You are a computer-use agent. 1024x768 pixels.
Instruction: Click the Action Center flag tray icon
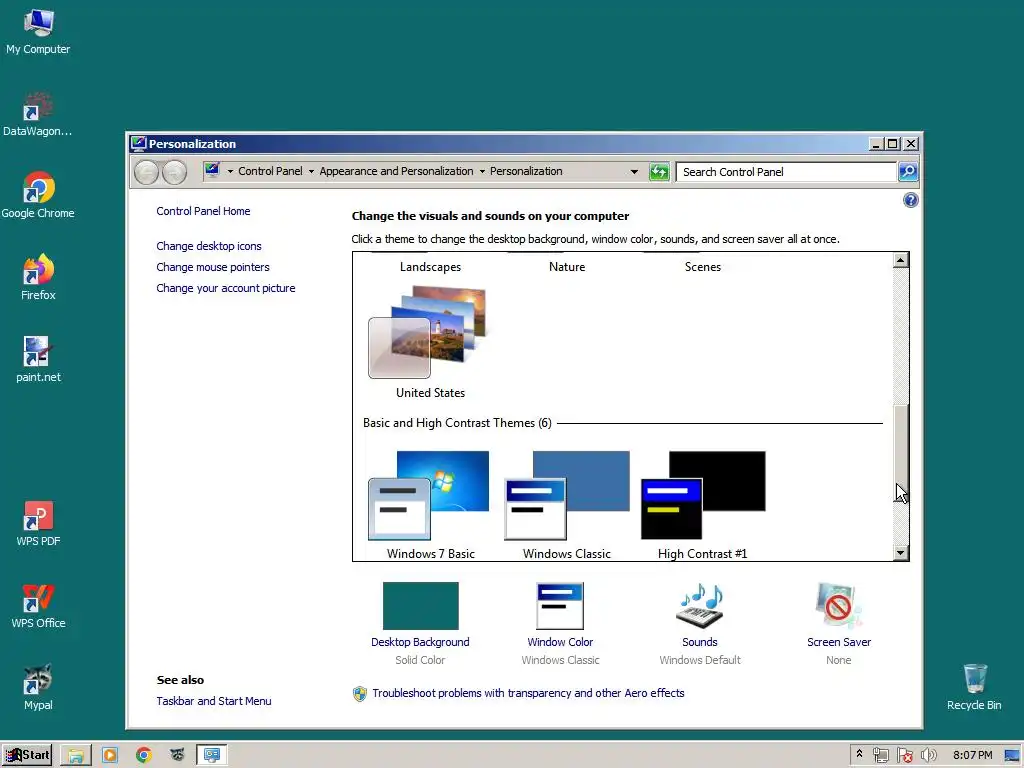point(904,756)
